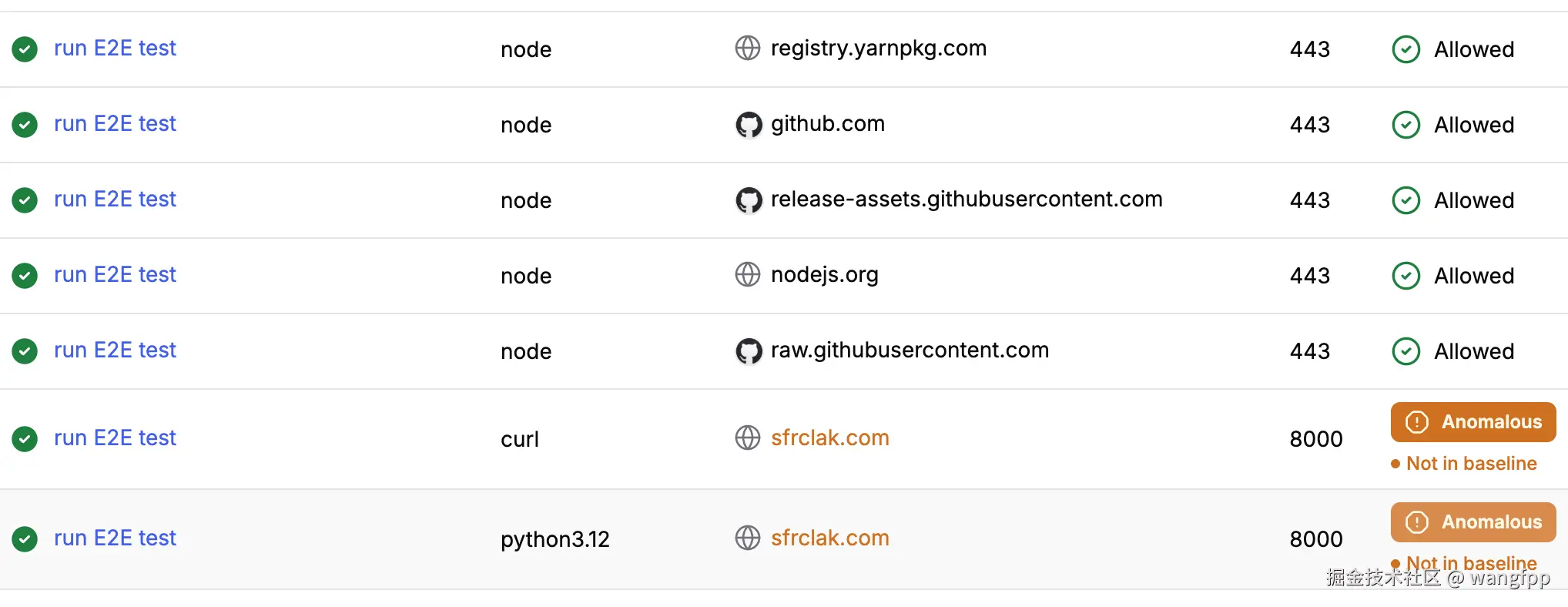Open run E2E test link in github.com row
This screenshot has height=607, width=1568.
[115, 124]
